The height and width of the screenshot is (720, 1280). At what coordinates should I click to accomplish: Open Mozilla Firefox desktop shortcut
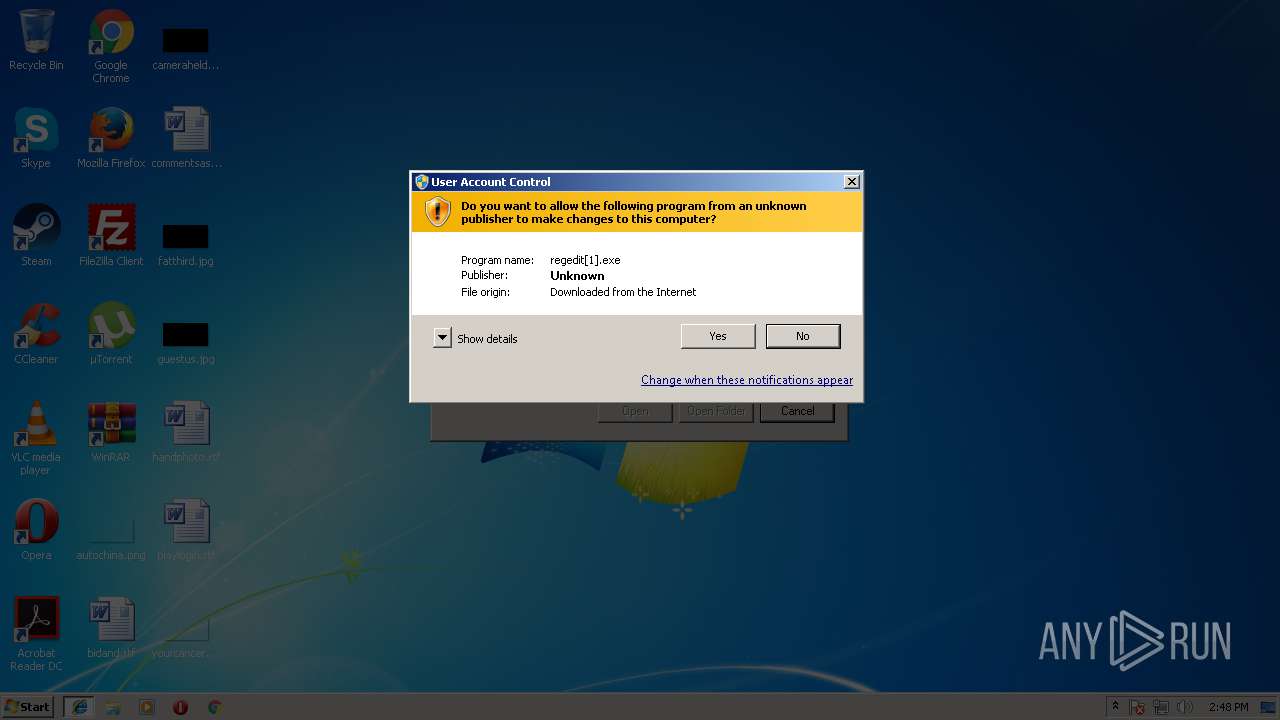click(x=111, y=139)
